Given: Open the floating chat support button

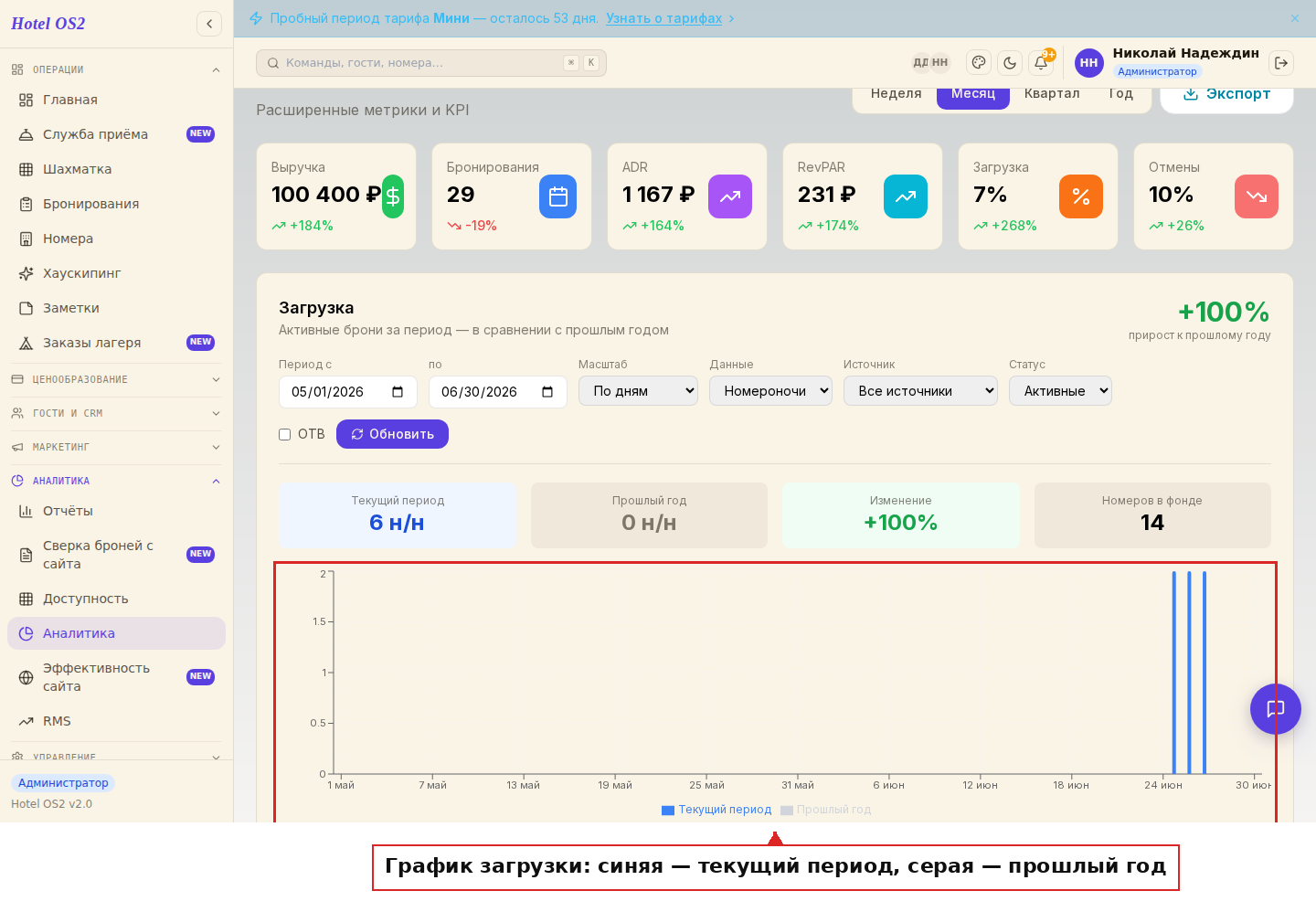Looking at the screenshot, I should [1276, 709].
